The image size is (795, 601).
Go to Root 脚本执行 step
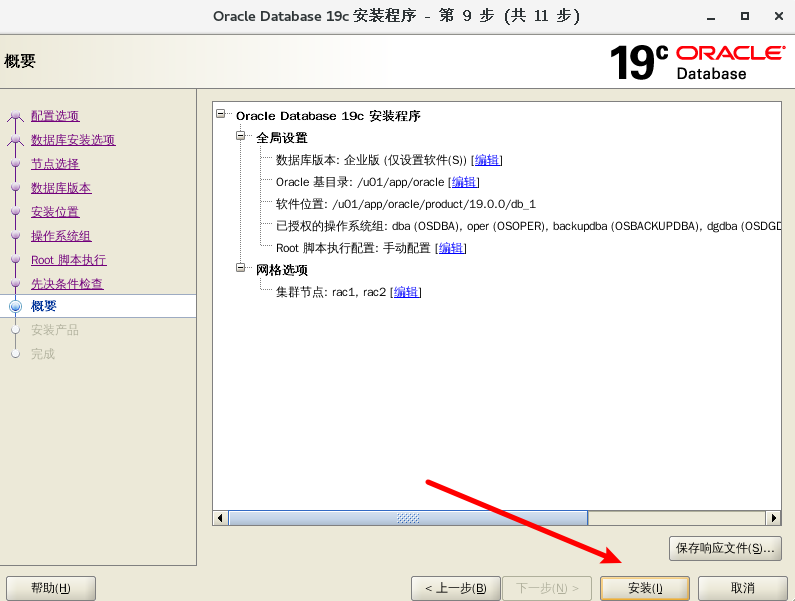pos(68,260)
